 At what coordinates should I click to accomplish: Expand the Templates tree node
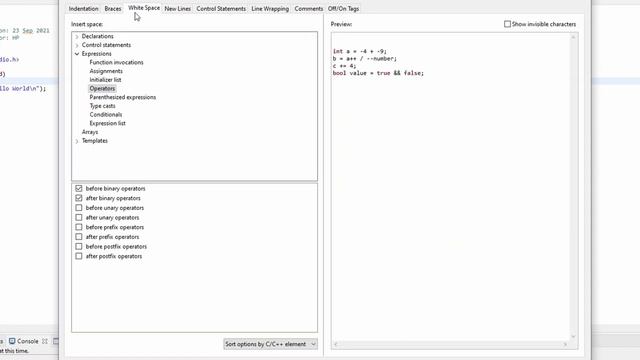(x=77, y=141)
